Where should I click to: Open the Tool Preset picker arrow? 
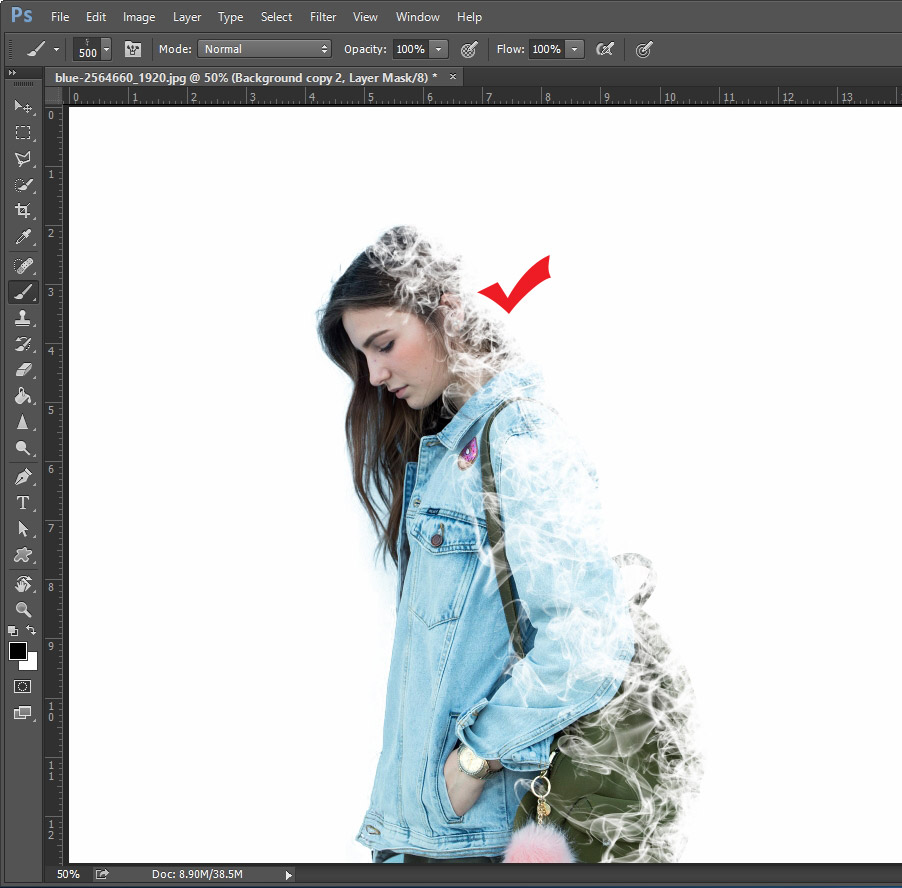(56, 49)
